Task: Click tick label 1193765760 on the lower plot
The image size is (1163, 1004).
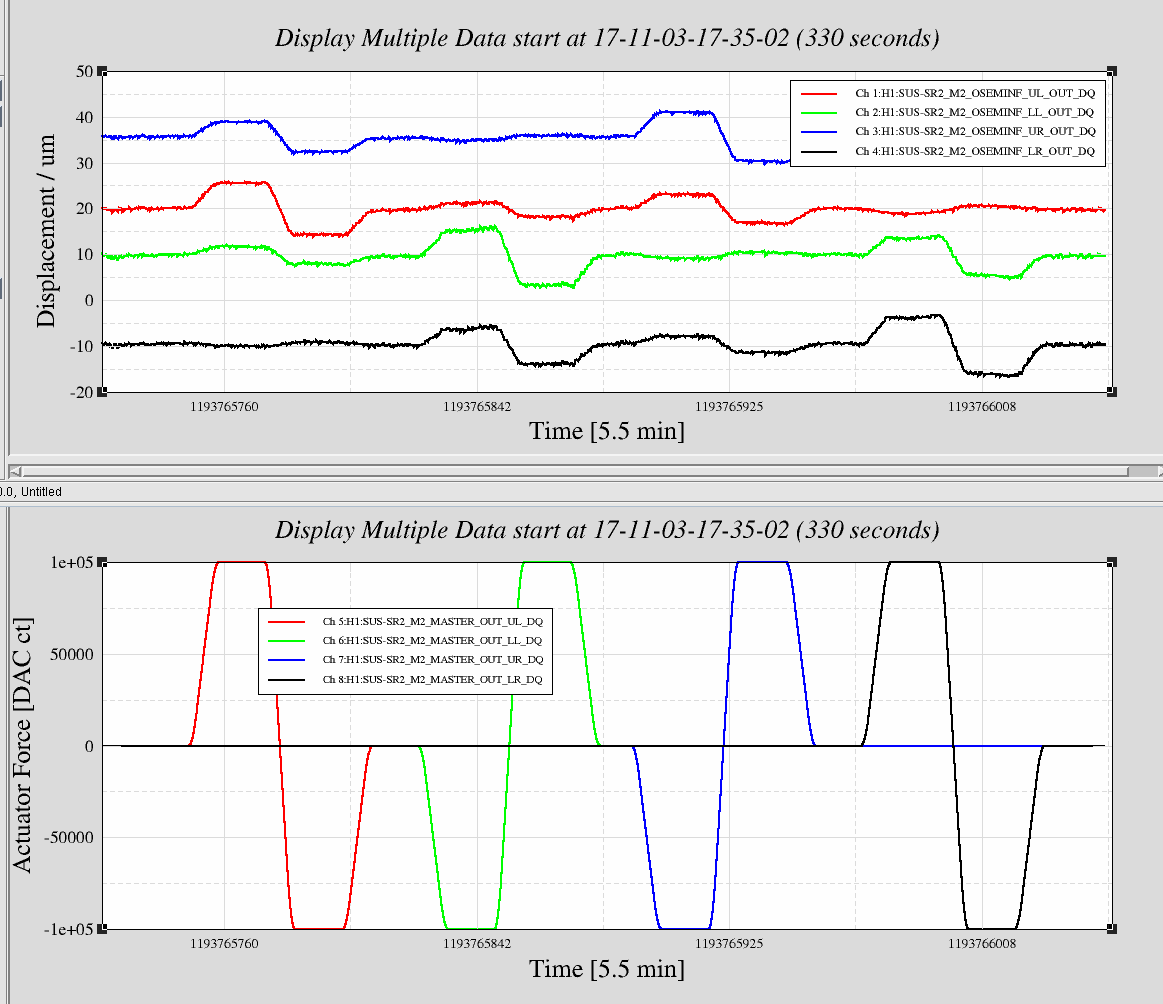Action: pos(224,944)
